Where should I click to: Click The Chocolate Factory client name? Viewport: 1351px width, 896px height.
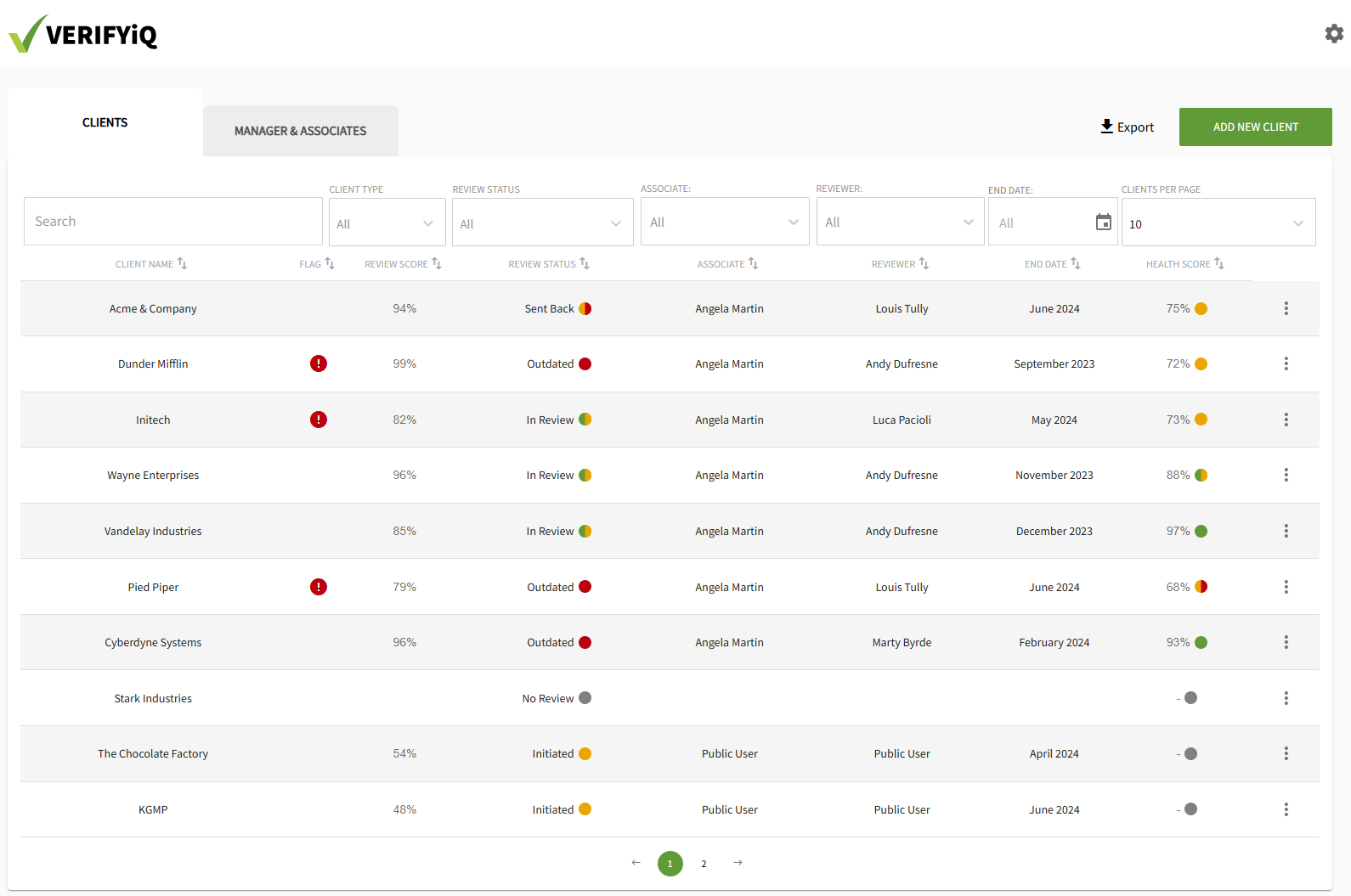coord(153,753)
